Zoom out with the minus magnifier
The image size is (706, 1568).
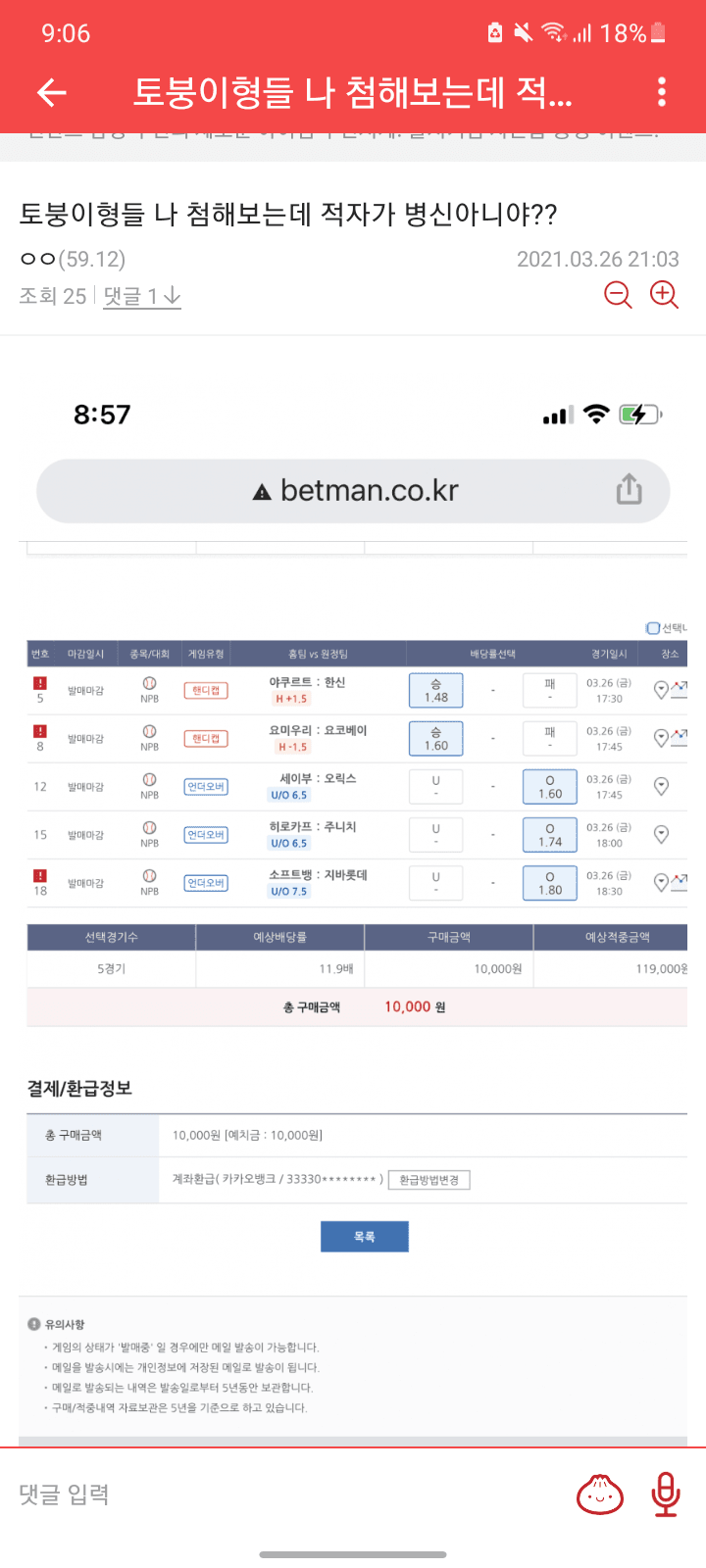click(618, 295)
